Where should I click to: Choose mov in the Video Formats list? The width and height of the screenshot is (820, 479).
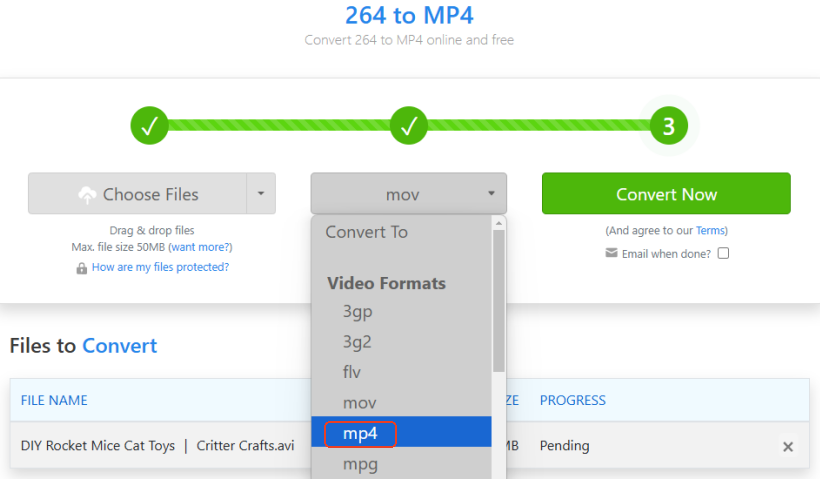point(359,403)
